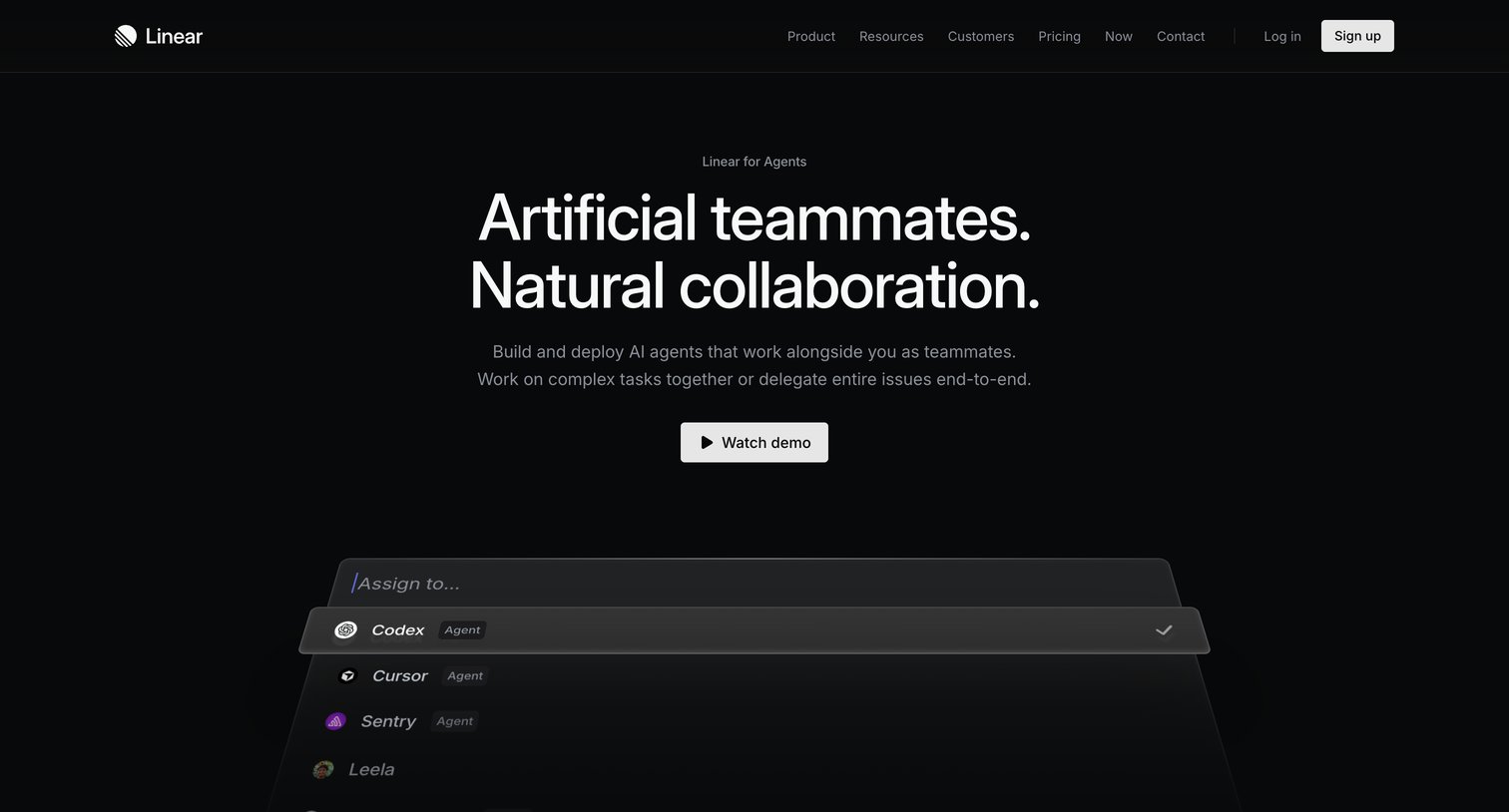Click the Cursor agent cube icon
Screen dimensions: 1509x812
point(347,675)
